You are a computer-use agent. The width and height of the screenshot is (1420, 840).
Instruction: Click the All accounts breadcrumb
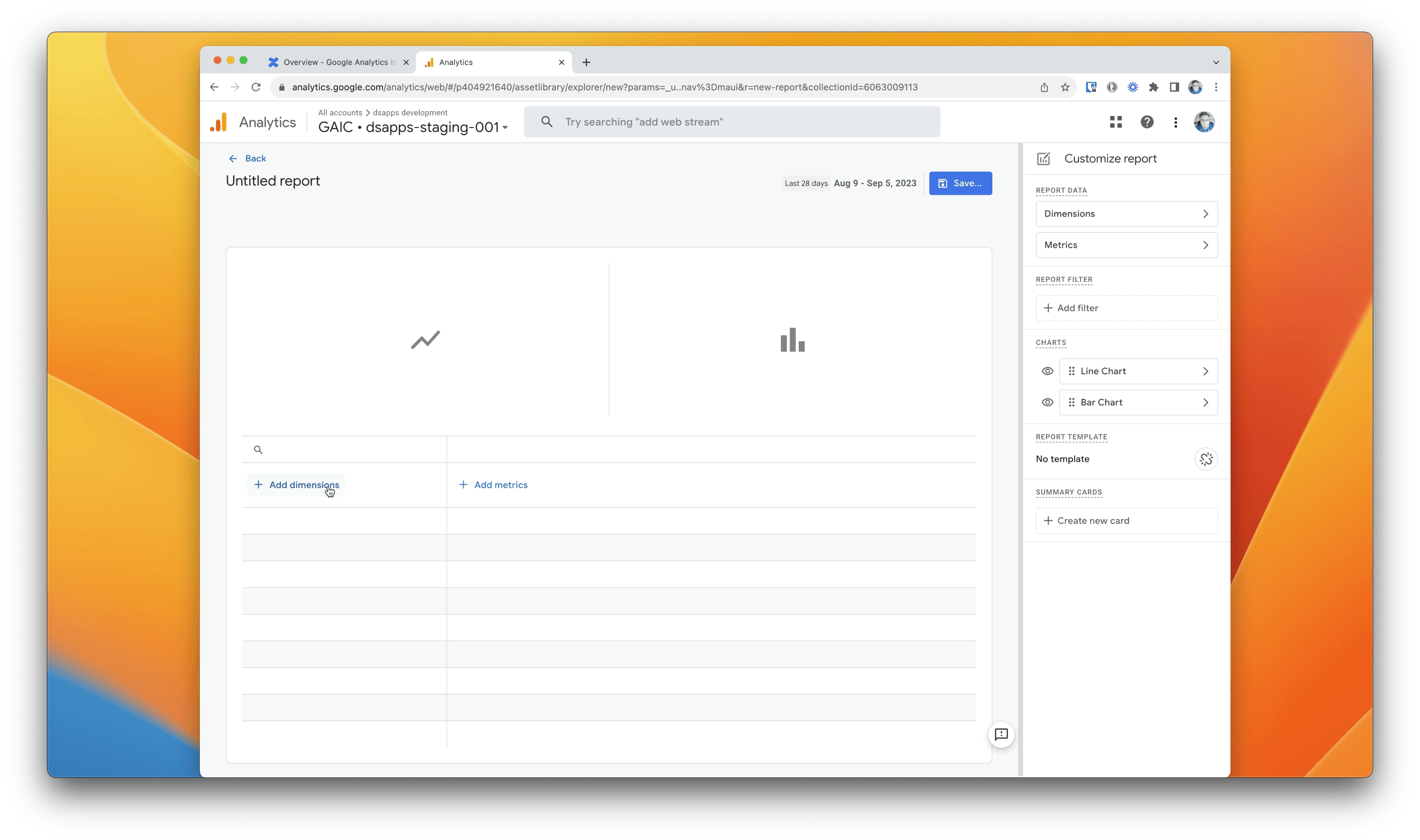(x=340, y=112)
